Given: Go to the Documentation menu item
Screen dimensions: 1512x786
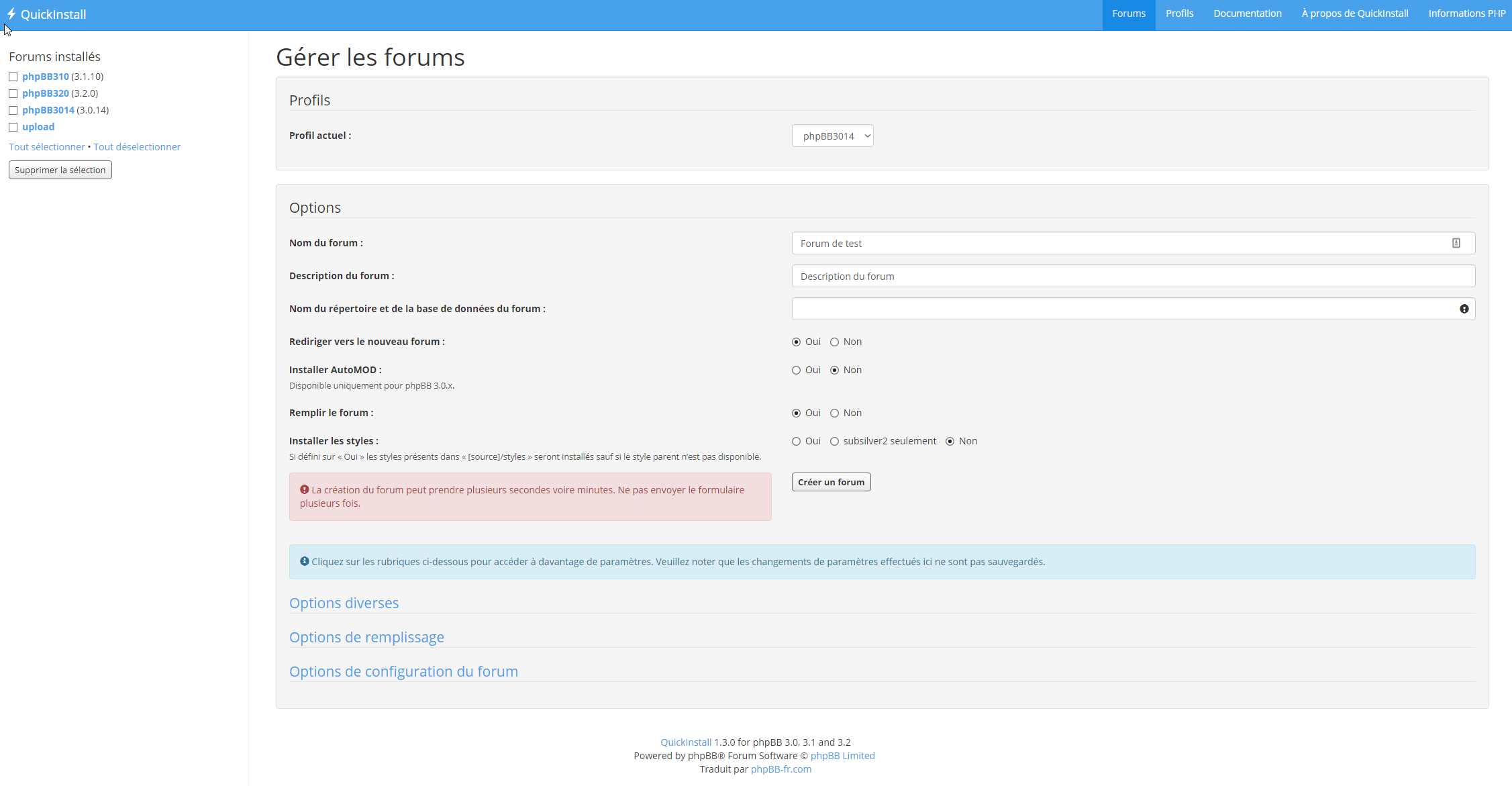Looking at the screenshot, I should coord(1247,13).
